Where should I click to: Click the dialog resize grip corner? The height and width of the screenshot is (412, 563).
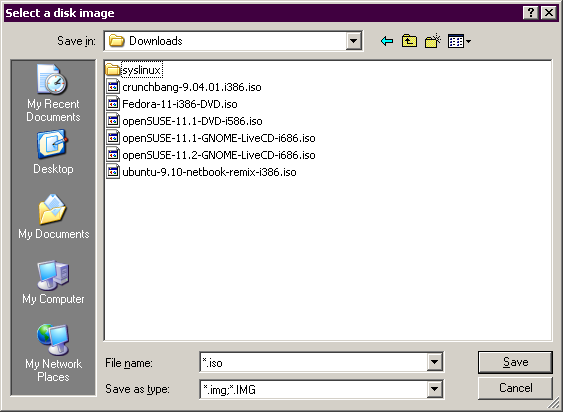click(554, 403)
